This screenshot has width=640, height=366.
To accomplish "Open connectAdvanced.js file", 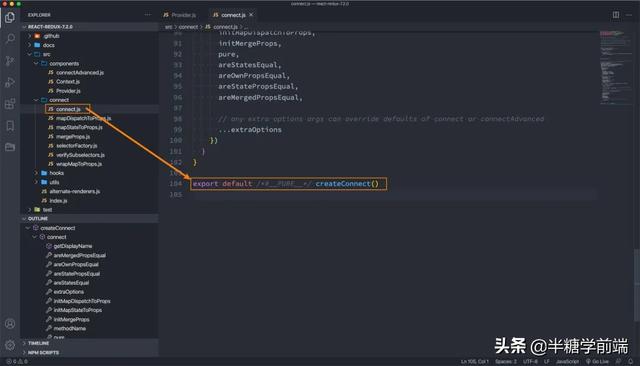I will coord(80,73).
